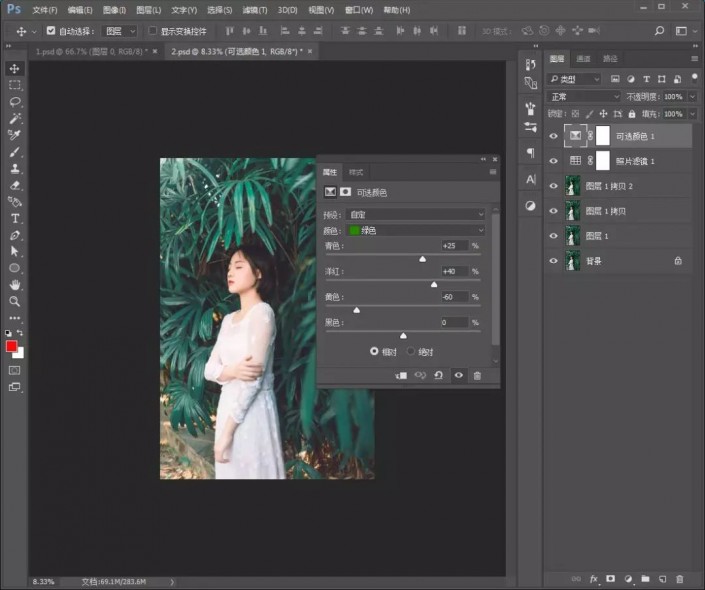Open the 滤镜(T) menu

pyautogui.click(x=254, y=10)
